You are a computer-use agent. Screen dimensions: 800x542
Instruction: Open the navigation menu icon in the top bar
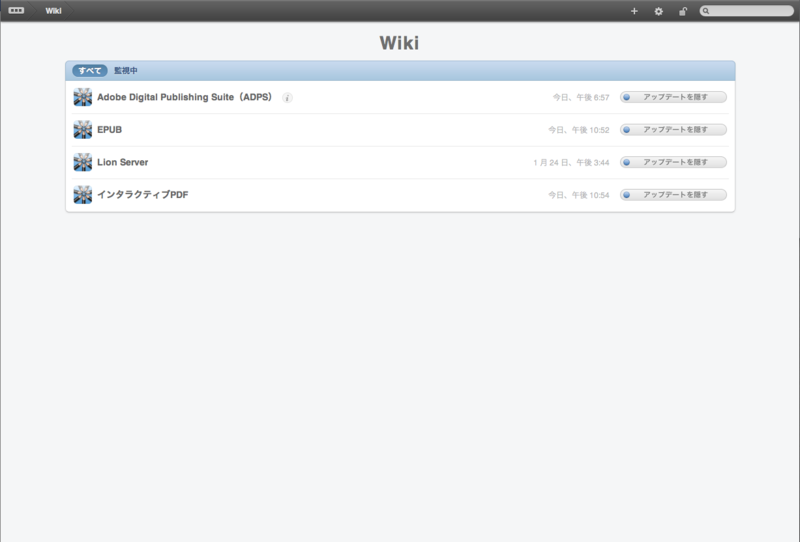point(16,11)
